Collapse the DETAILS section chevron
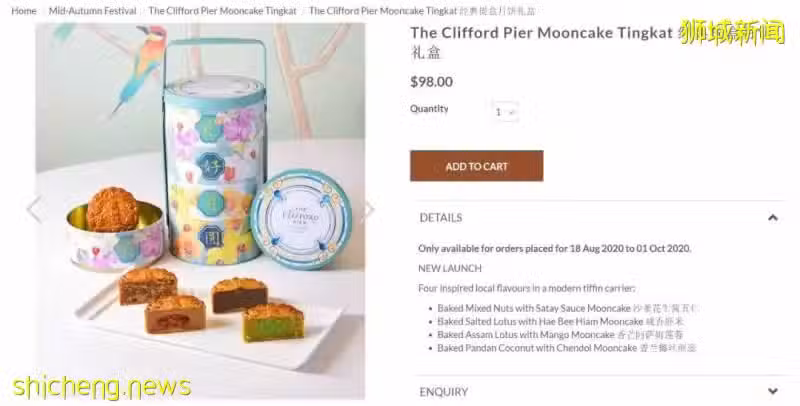This screenshot has width=800, height=406. tap(772, 218)
